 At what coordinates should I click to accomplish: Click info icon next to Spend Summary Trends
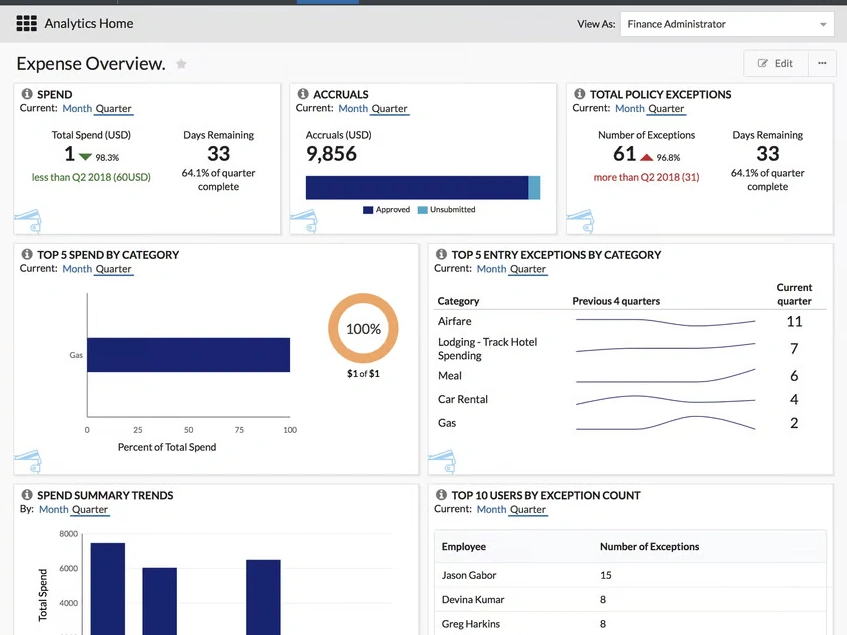(x=27, y=495)
